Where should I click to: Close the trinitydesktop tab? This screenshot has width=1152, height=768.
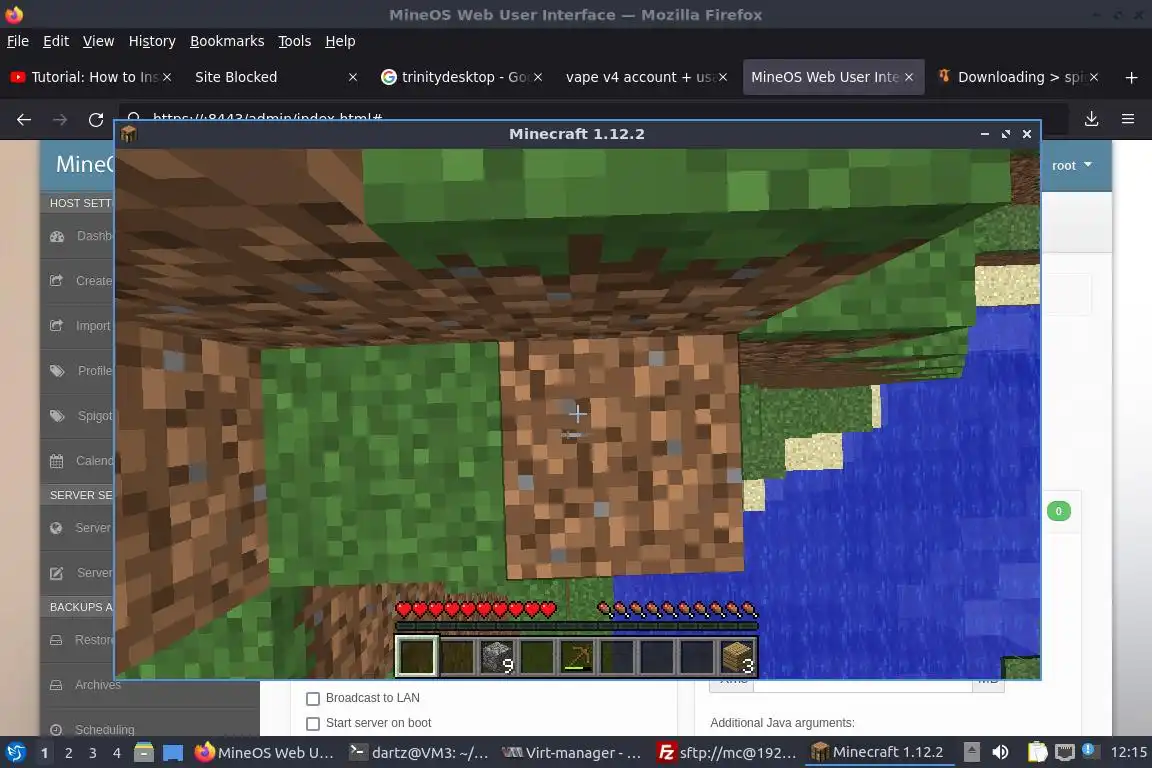tap(538, 77)
